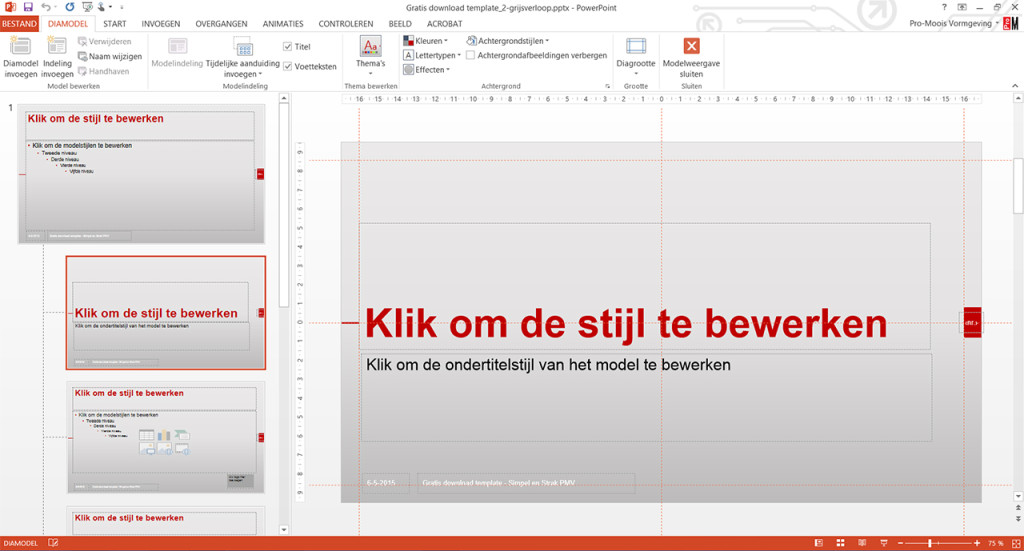
Task: Click the Save icon in quick access toolbar
Action: coord(27,7)
